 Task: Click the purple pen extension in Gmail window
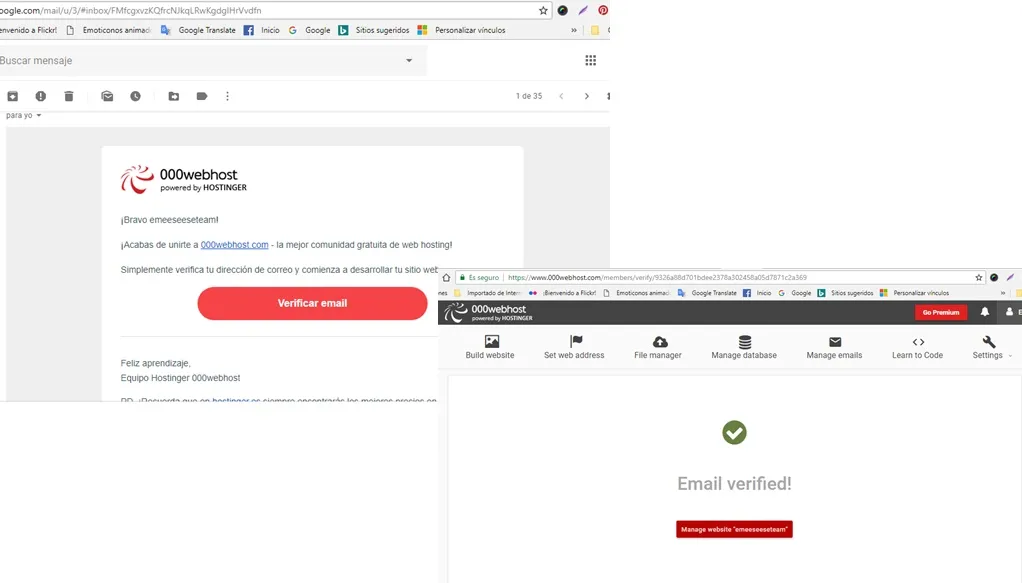click(583, 10)
